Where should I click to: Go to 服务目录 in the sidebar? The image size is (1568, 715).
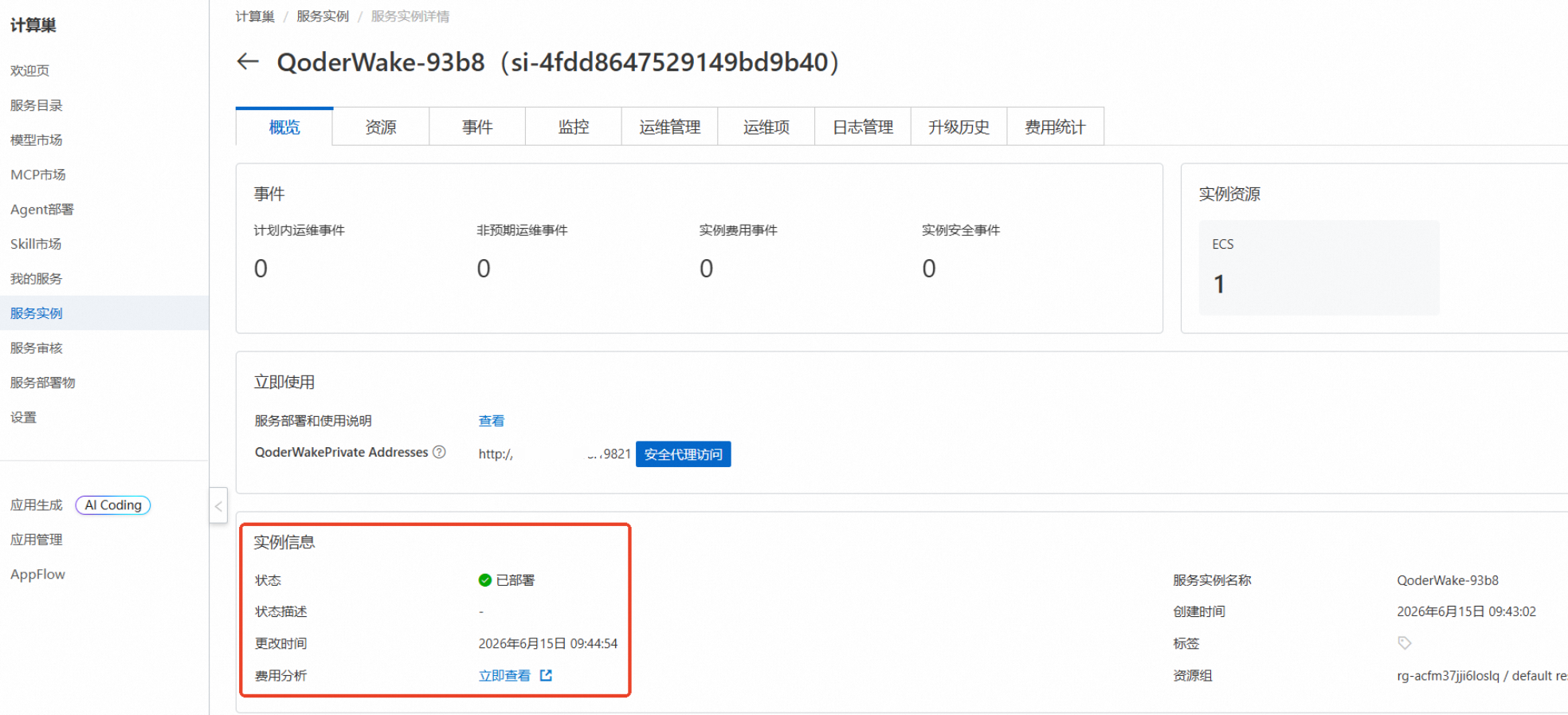click(36, 105)
